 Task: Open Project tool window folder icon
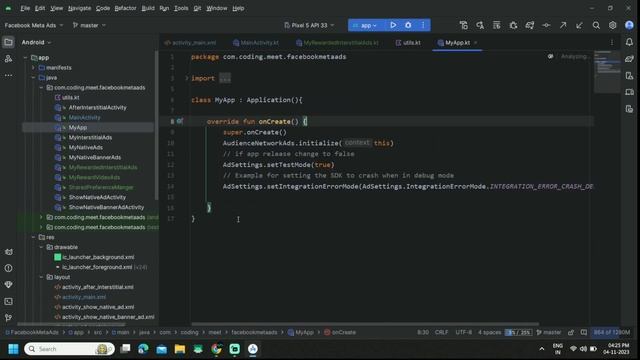click(x=8, y=42)
